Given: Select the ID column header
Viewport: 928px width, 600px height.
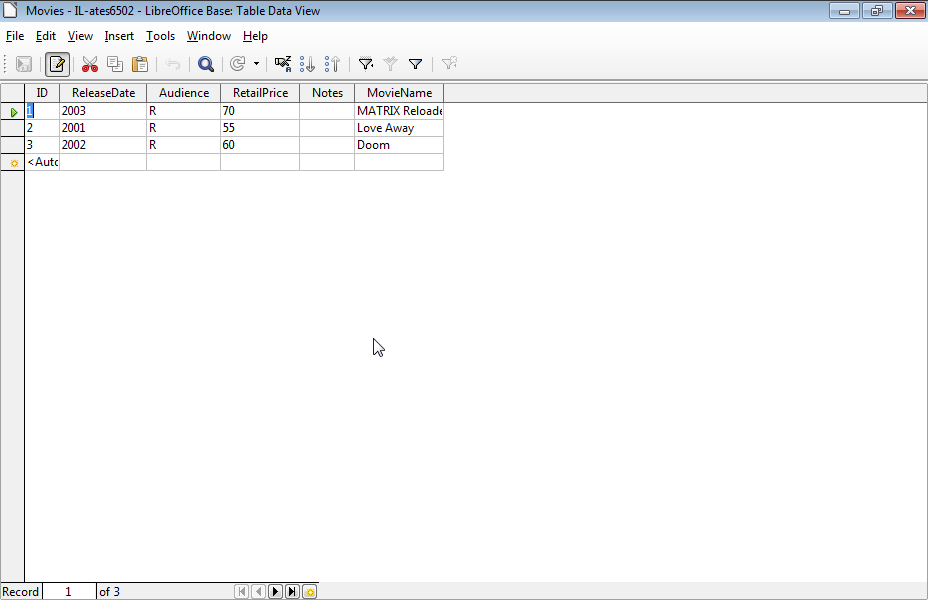Looking at the screenshot, I should [42, 93].
